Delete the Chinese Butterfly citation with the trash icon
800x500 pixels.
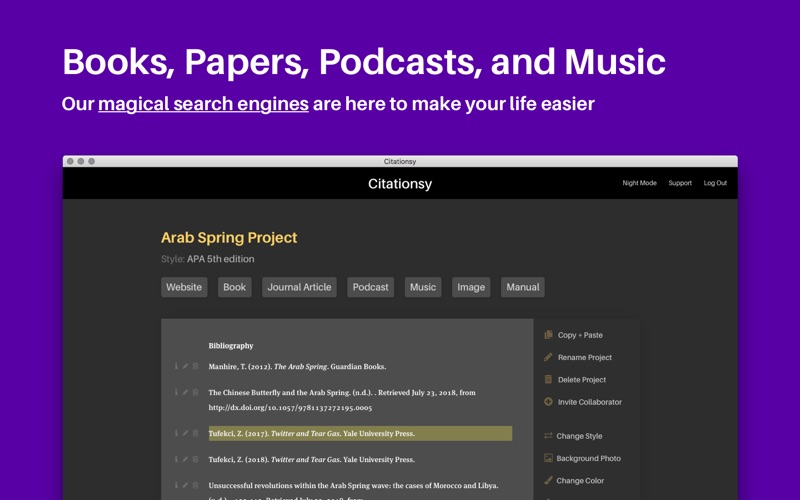click(x=195, y=392)
